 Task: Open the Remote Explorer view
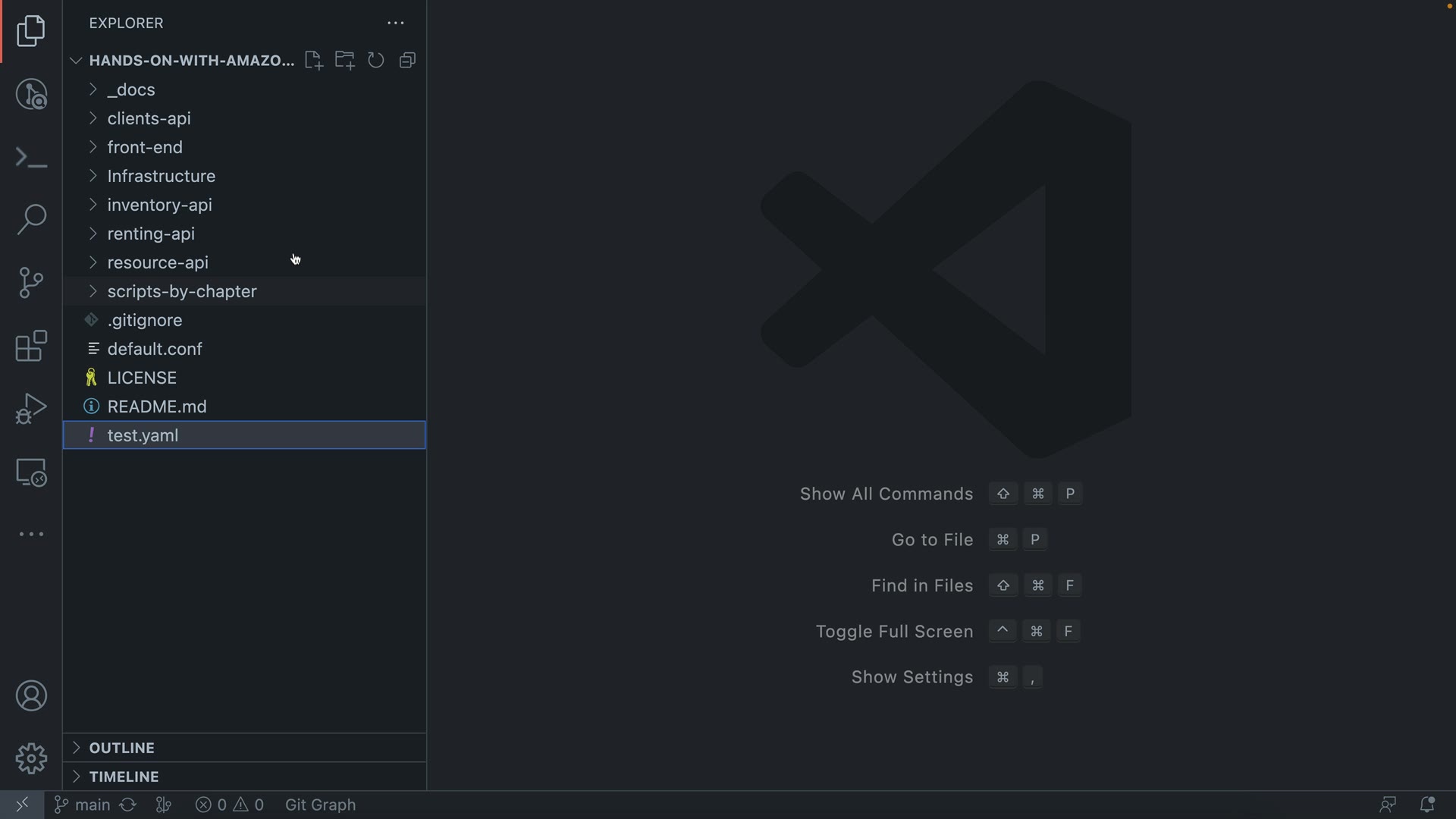tap(31, 472)
